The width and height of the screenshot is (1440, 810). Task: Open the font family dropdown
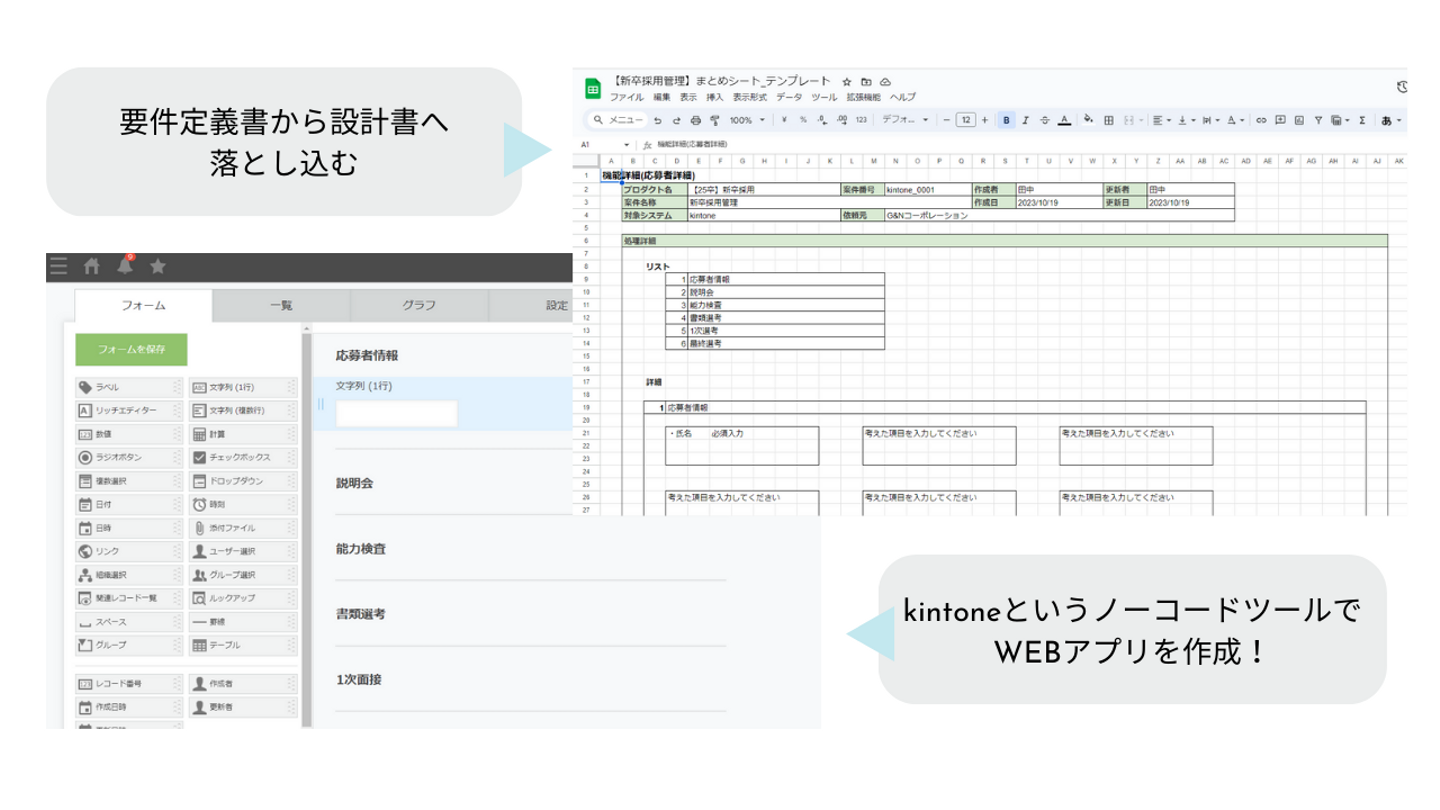pyautogui.click(x=903, y=120)
